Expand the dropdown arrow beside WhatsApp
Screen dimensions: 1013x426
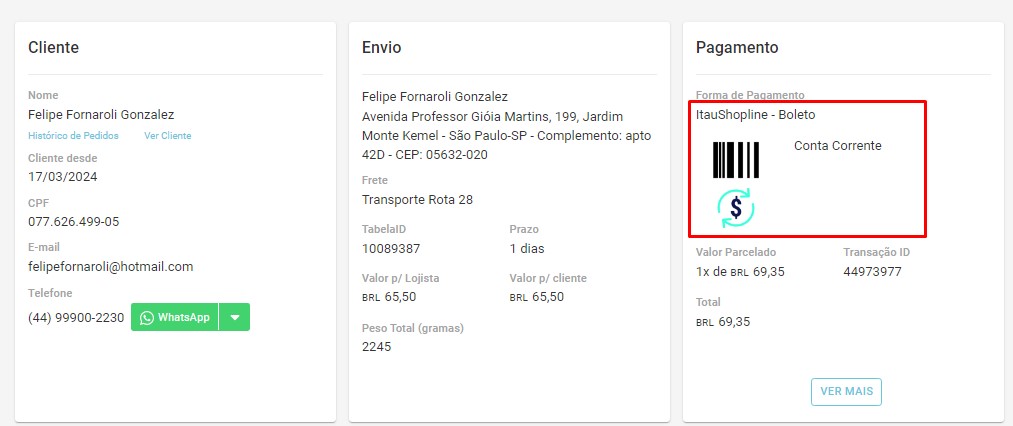235,317
